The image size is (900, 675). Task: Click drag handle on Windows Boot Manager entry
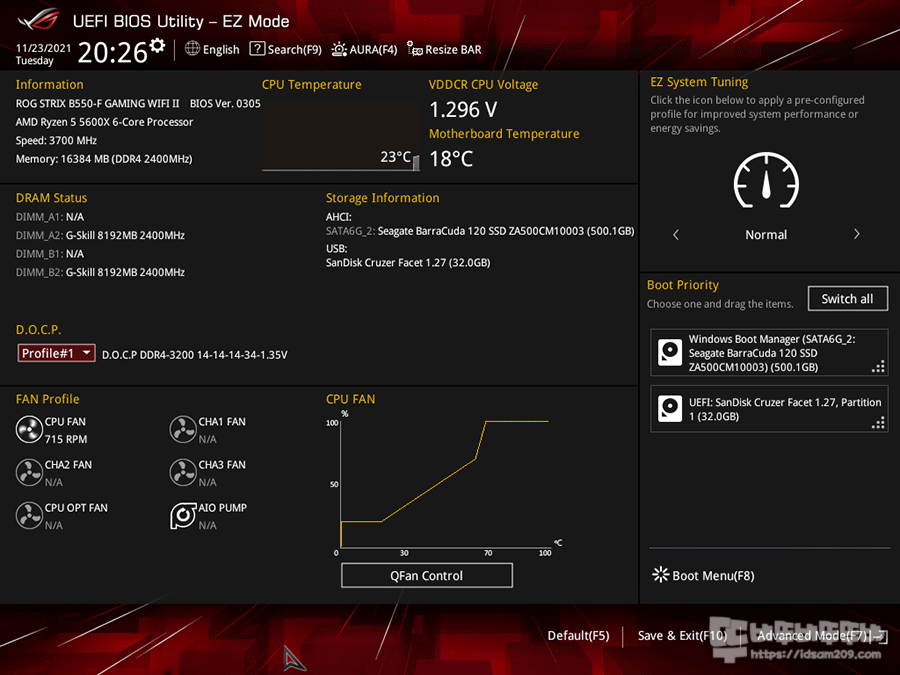[x=878, y=366]
